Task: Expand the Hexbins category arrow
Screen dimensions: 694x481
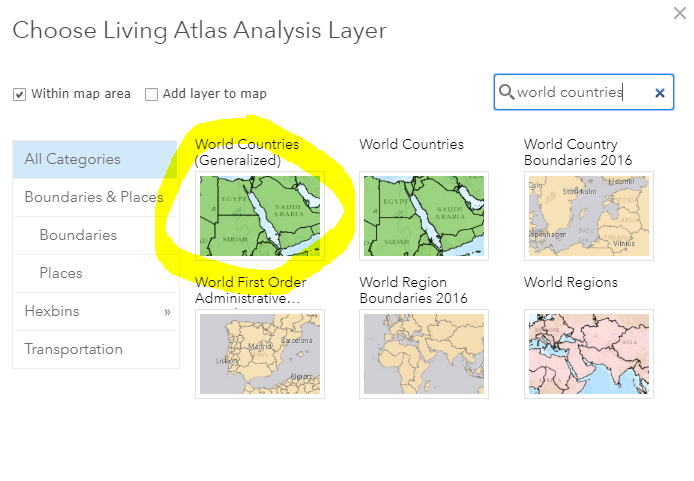Action: [167, 312]
